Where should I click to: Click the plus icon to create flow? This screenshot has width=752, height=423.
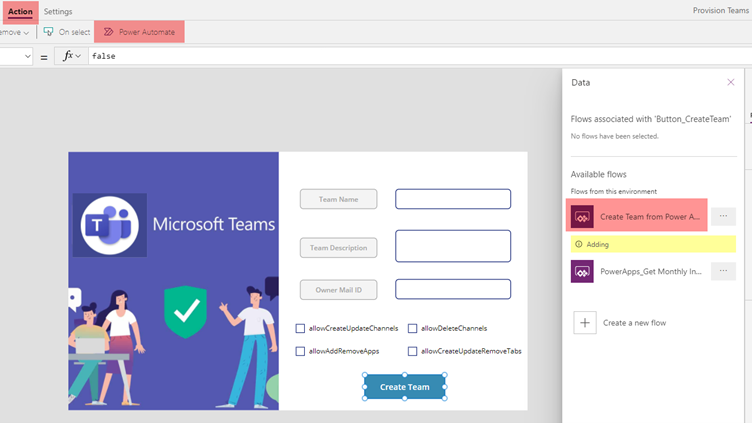pos(585,323)
